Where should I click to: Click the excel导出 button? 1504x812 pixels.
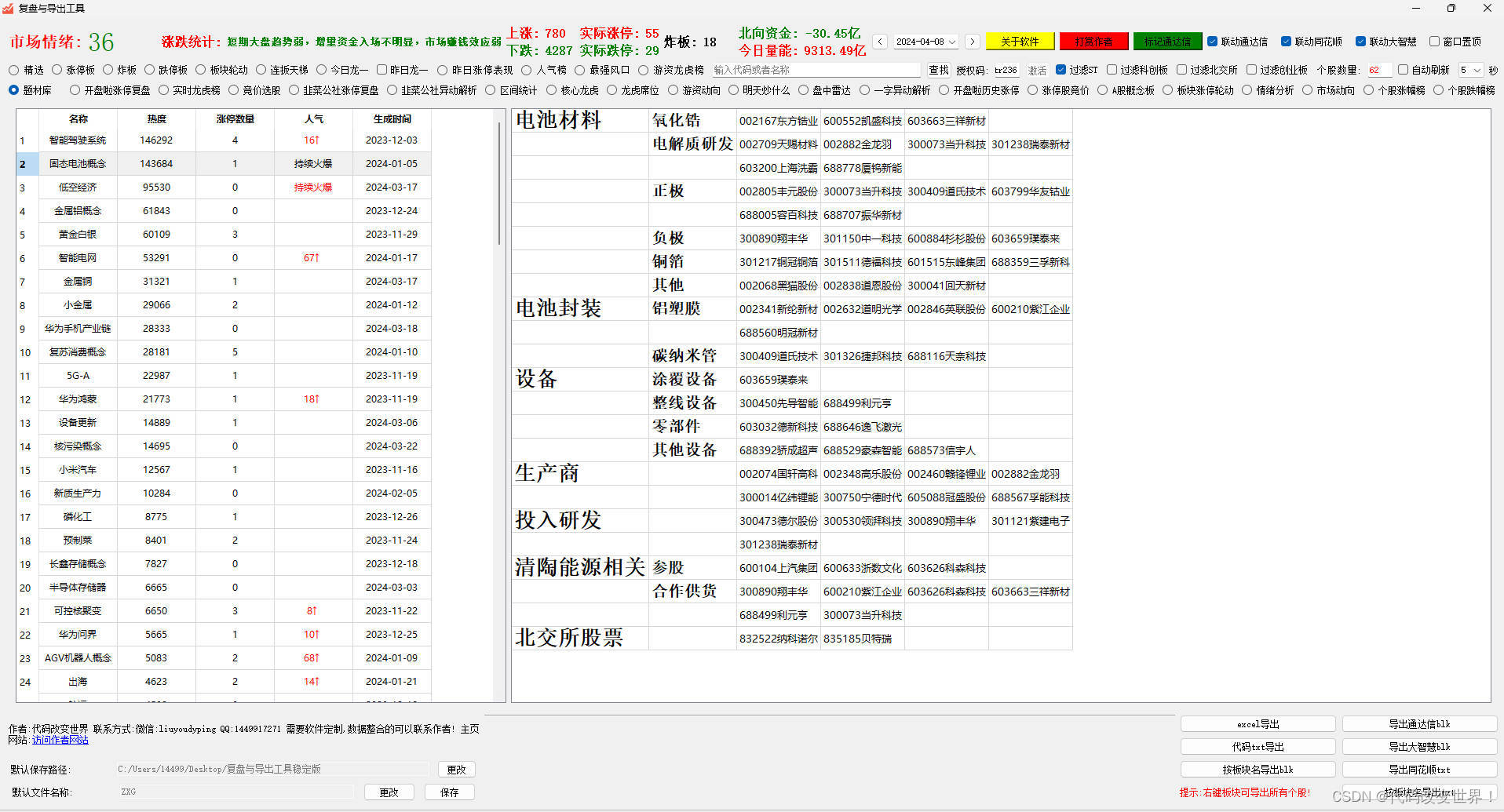tap(1258, 724)
